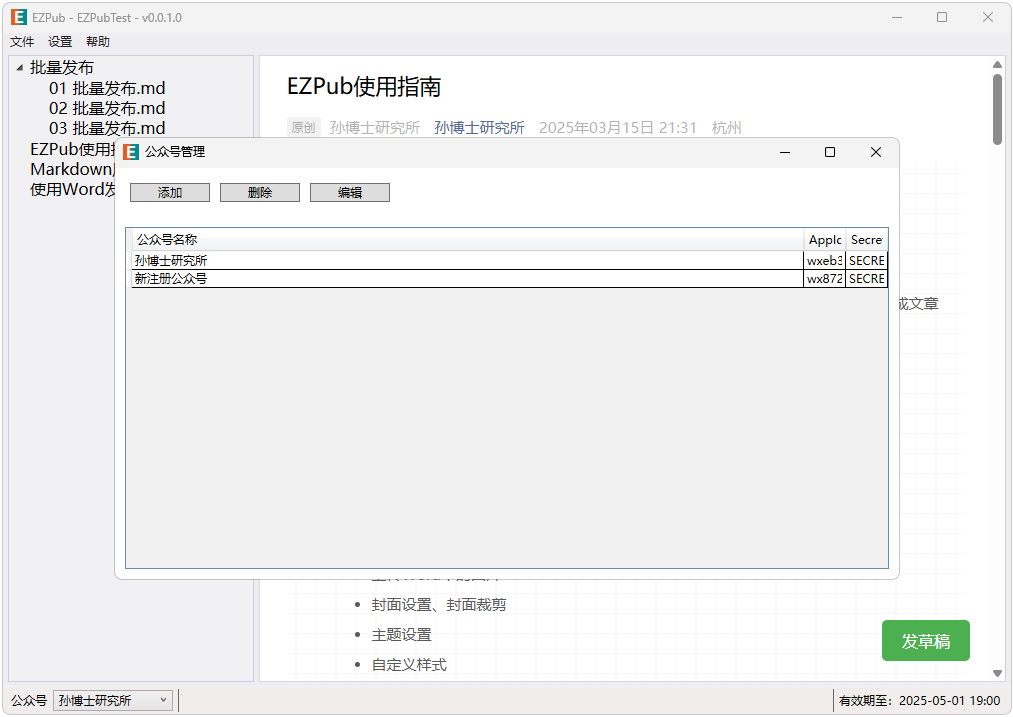1013x717 pixels.
Task: Close the 公众号管理 dialog
Action: (876, 152)
